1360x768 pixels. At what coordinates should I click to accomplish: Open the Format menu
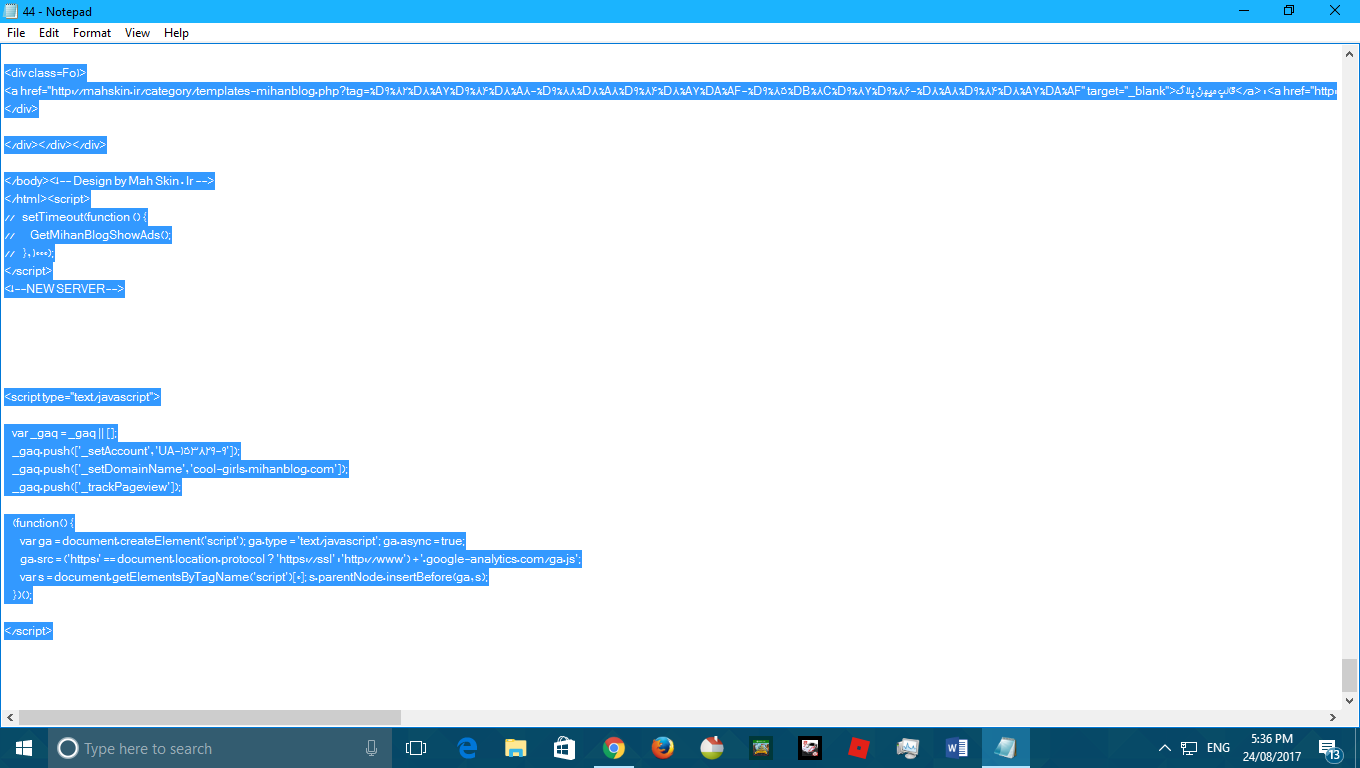(x=92, y=33)
